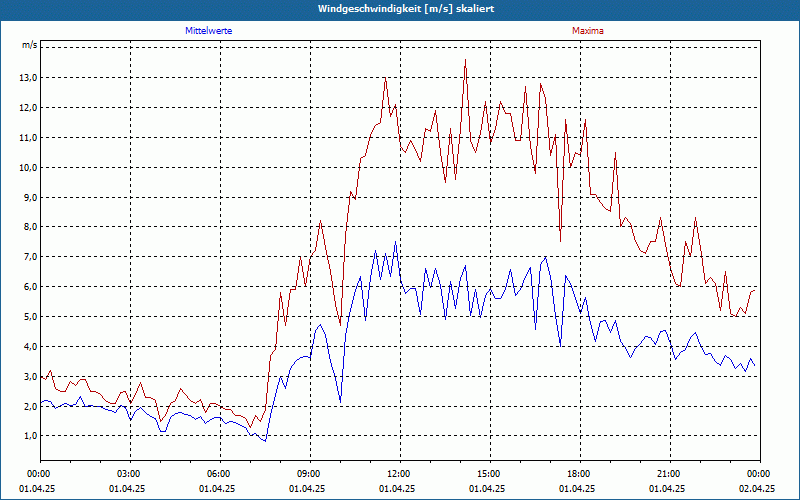Click the '8,0' y-axis value
800x500 pixels.
click(31, 227)
